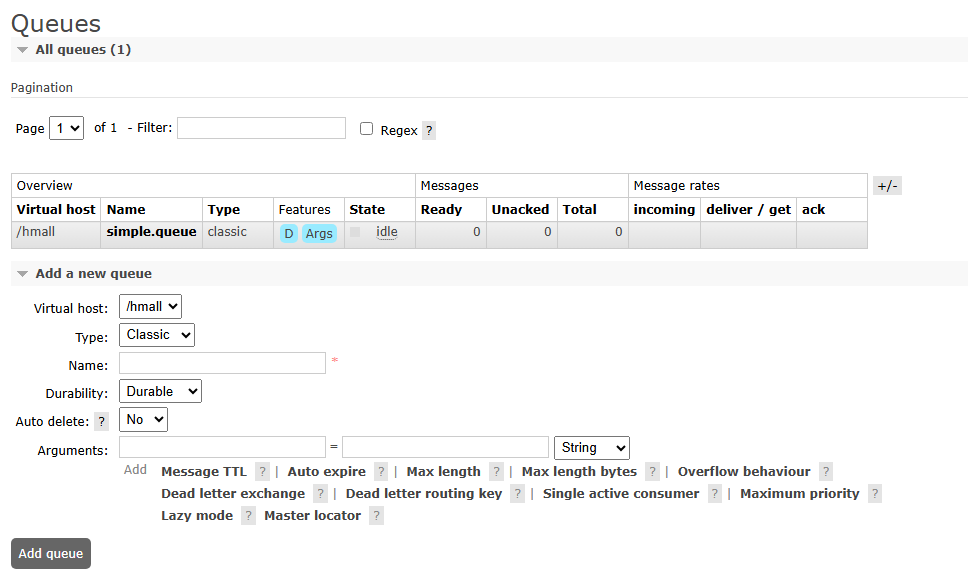Screen dimensions: 968x578
Task: Add the Auto expire argument
Action: pos(327,472)
